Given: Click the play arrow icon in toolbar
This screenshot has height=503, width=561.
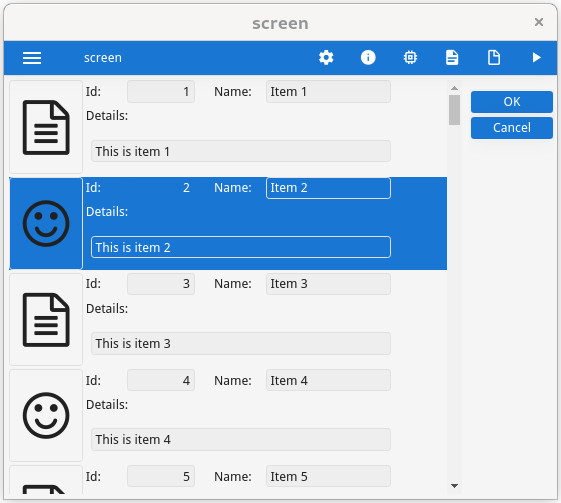Looking at the screenshot, I should tap(536, 58).
